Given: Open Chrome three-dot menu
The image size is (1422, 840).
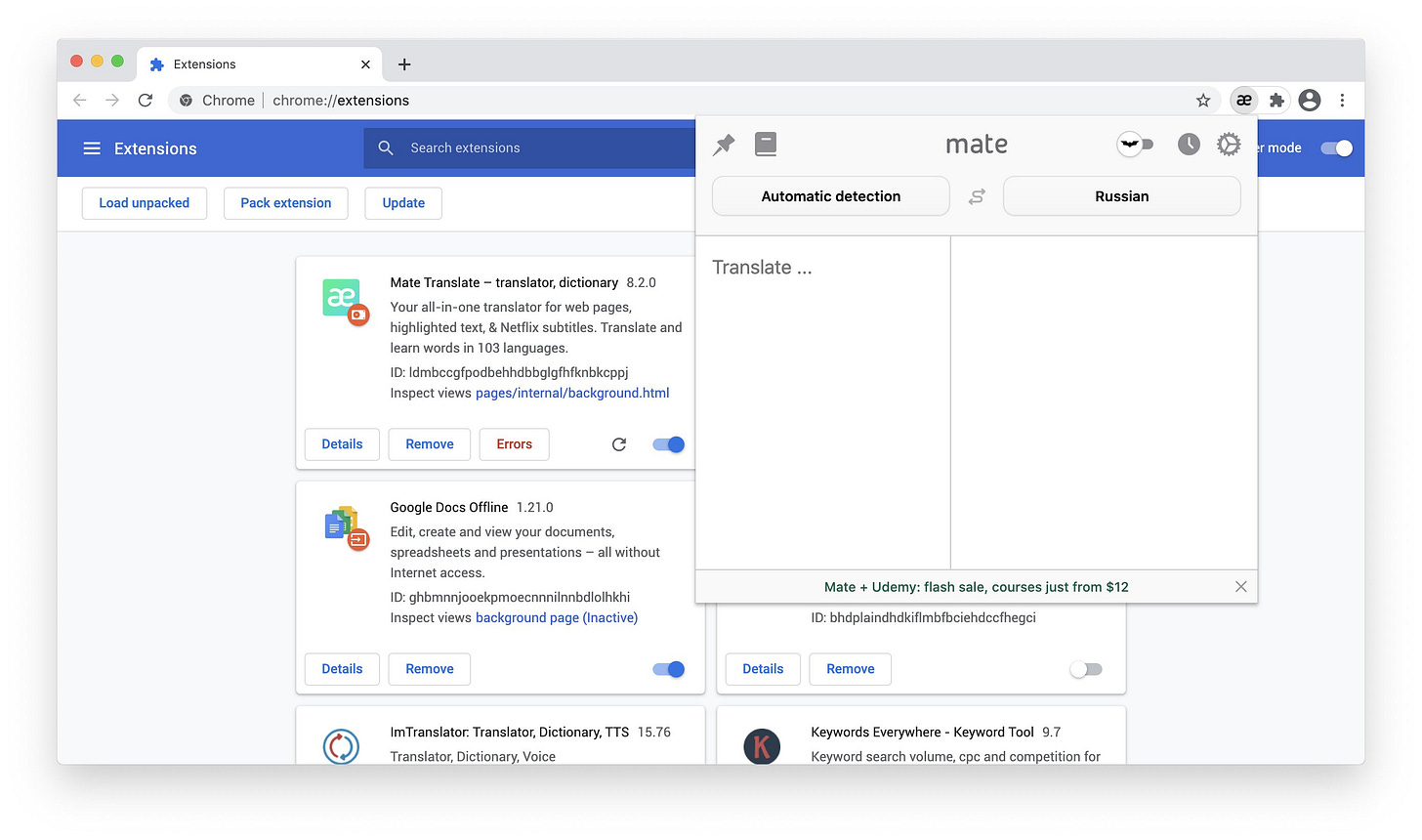Looking at the screenshot, I should tap(1342, 100).
